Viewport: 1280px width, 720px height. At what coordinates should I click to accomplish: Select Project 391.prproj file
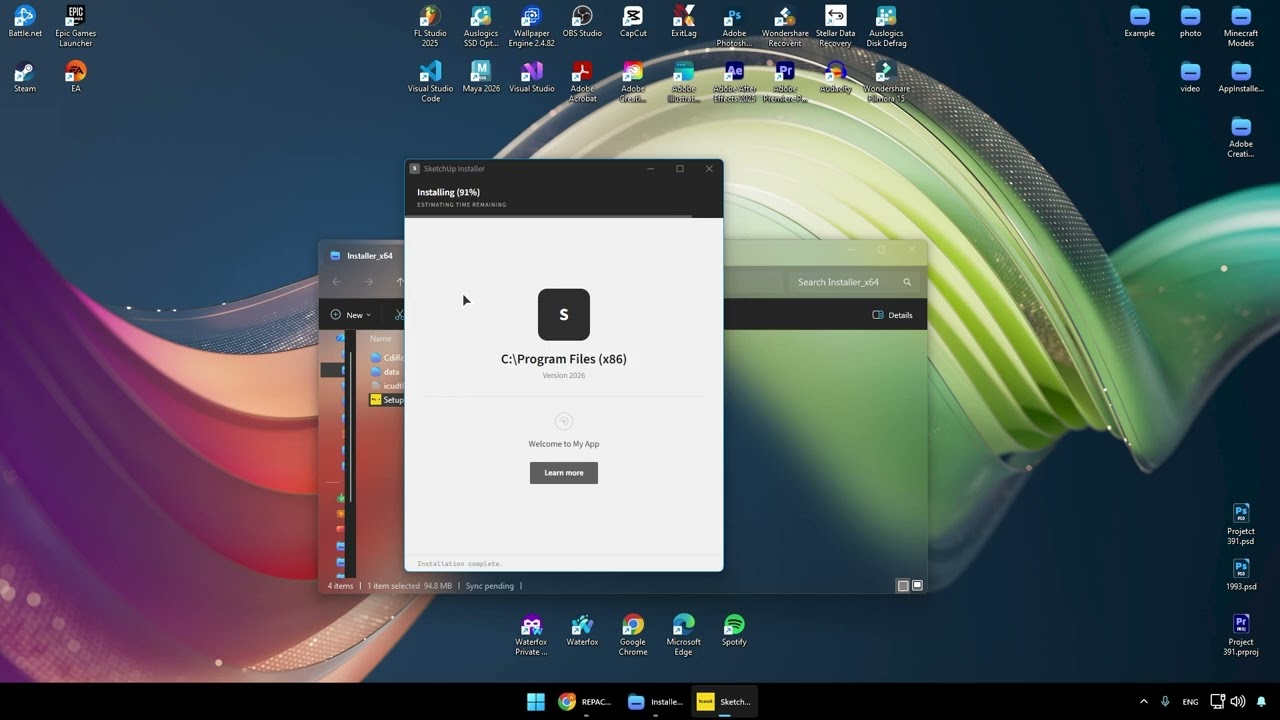(x=1241, y=636)
